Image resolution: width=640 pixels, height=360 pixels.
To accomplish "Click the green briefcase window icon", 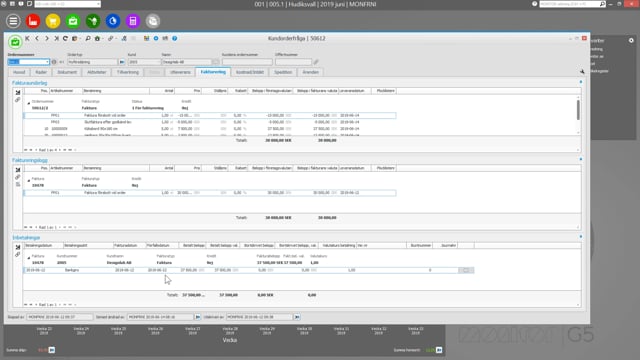I will click(x=15, y=42).
